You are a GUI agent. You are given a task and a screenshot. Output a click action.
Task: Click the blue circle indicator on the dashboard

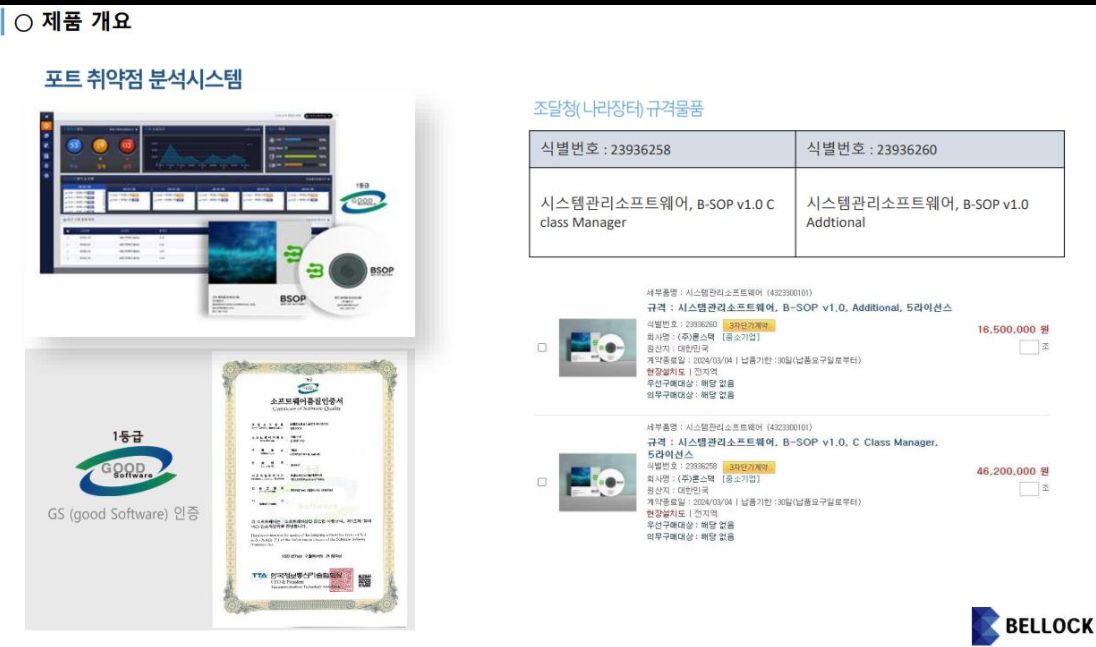tap(74, 145)
